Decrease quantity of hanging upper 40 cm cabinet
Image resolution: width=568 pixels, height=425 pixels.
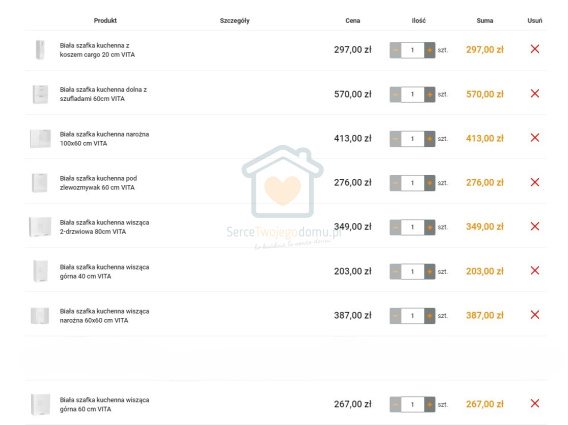tap(395, 272)
